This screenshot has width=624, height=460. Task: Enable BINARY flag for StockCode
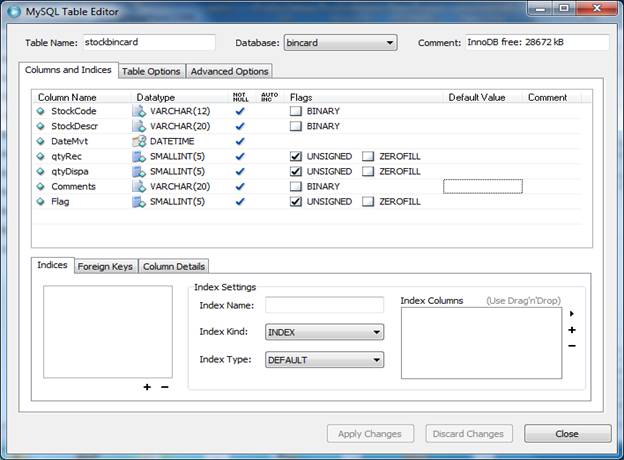pos(296,111)
